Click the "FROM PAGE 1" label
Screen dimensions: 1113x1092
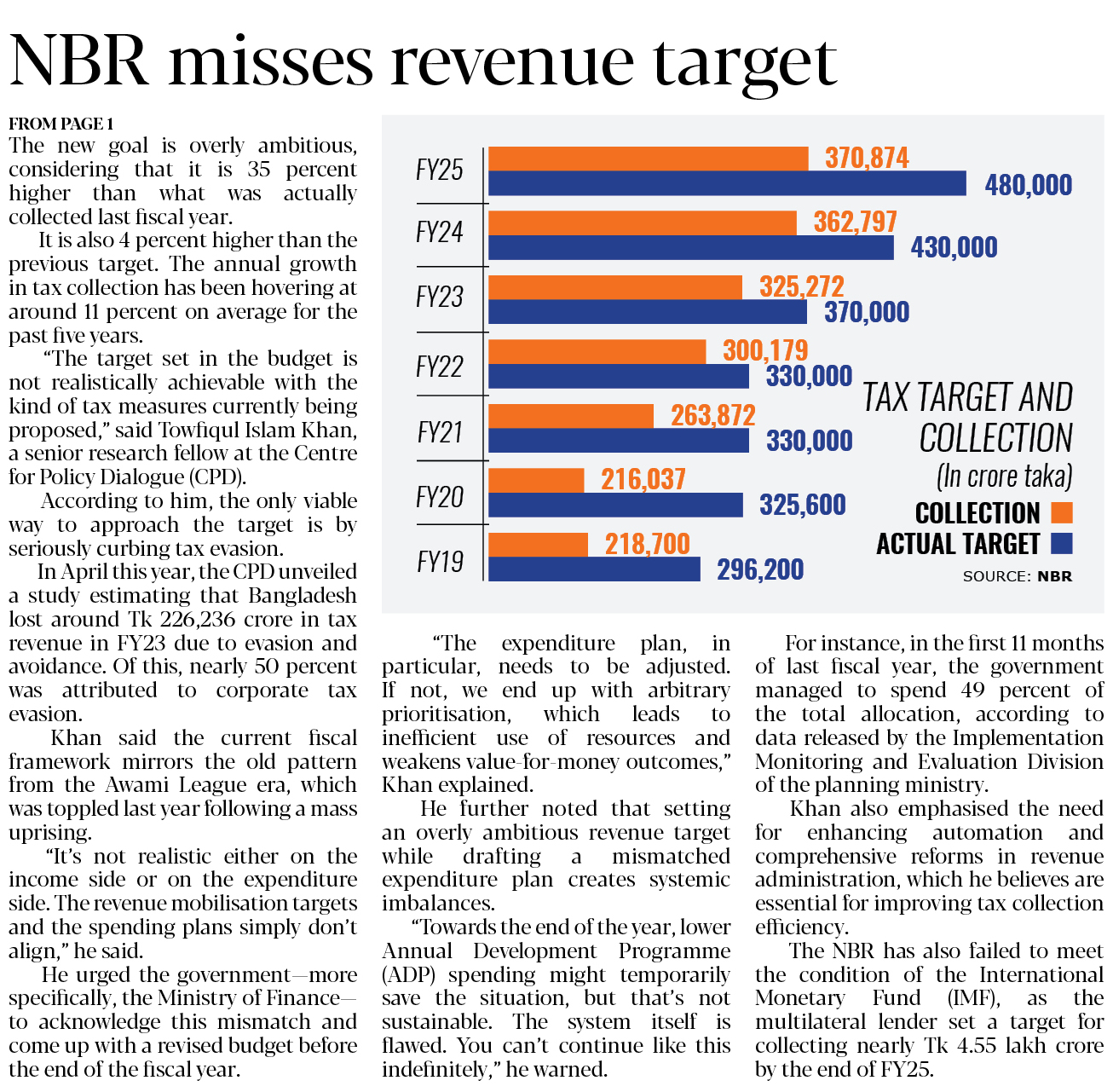coord(61,124)
